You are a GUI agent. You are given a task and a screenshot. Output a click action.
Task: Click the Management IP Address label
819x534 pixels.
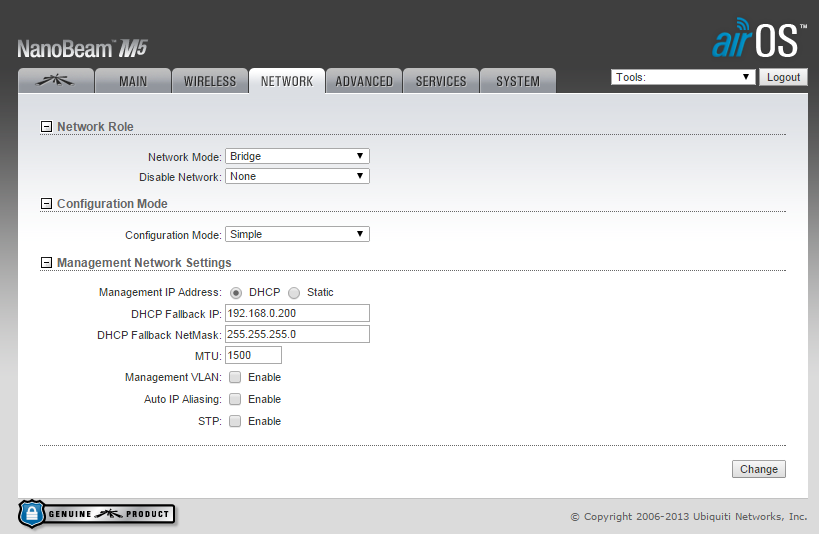pyautogui.click(x=160, y=293)
